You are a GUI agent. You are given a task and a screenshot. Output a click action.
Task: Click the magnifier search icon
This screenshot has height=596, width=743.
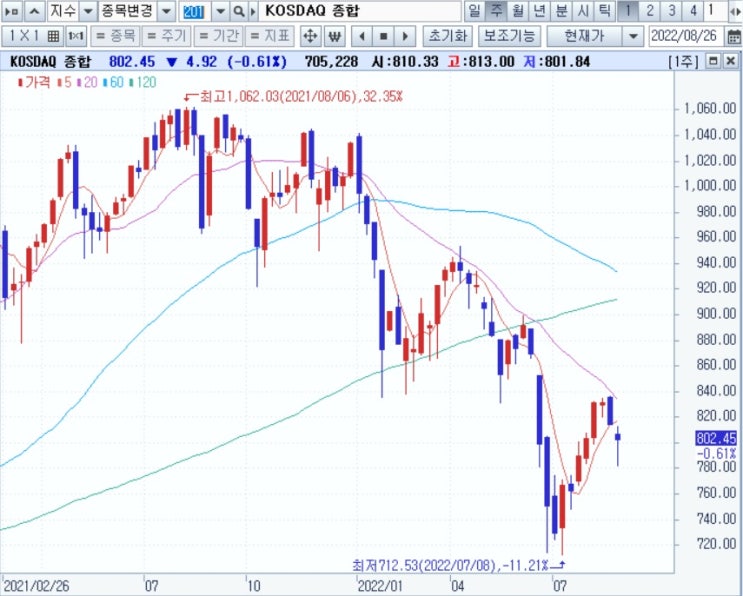239,11
